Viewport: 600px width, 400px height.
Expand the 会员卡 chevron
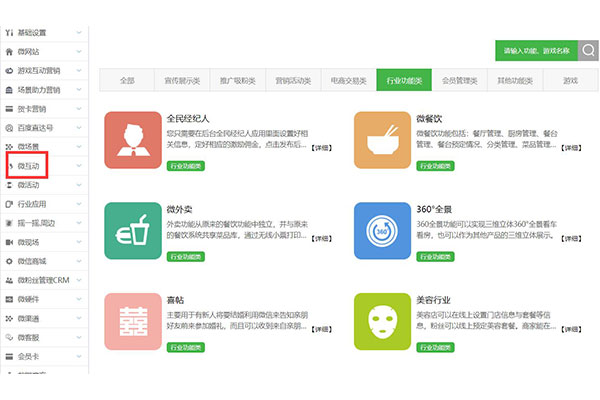coord(79,356)
